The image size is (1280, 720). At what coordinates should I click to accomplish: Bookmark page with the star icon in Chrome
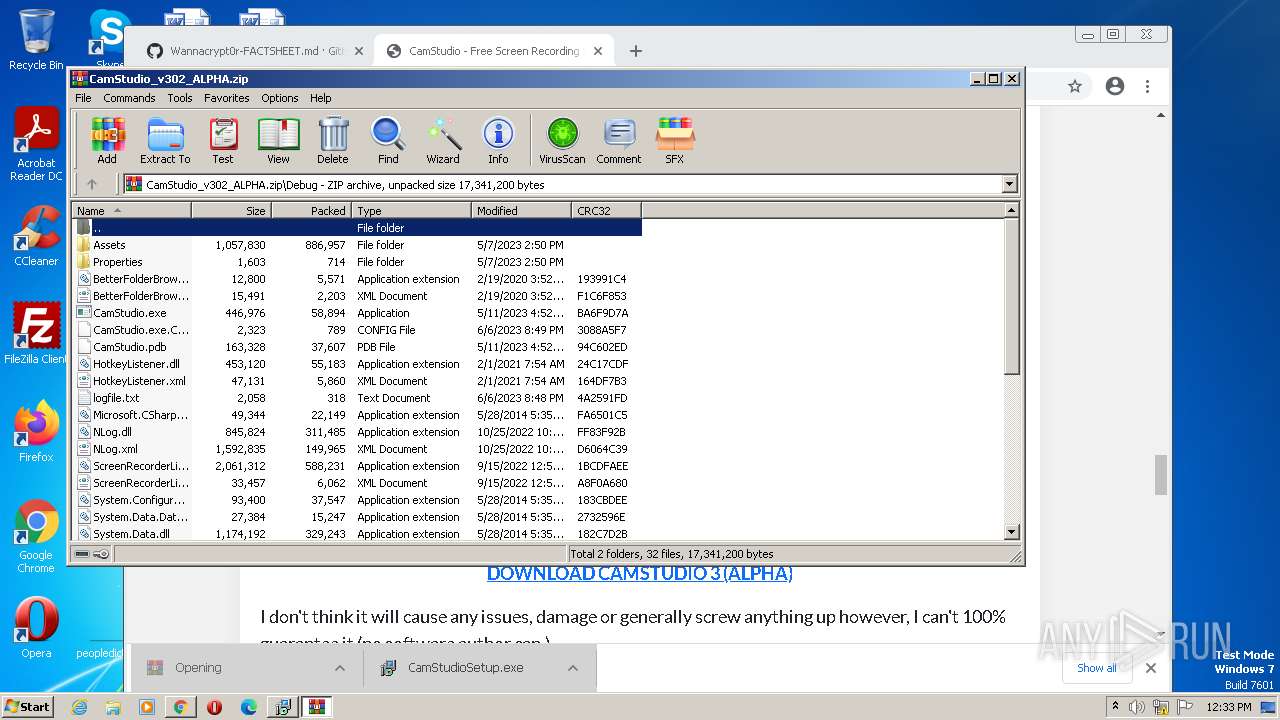point(1075,86)
